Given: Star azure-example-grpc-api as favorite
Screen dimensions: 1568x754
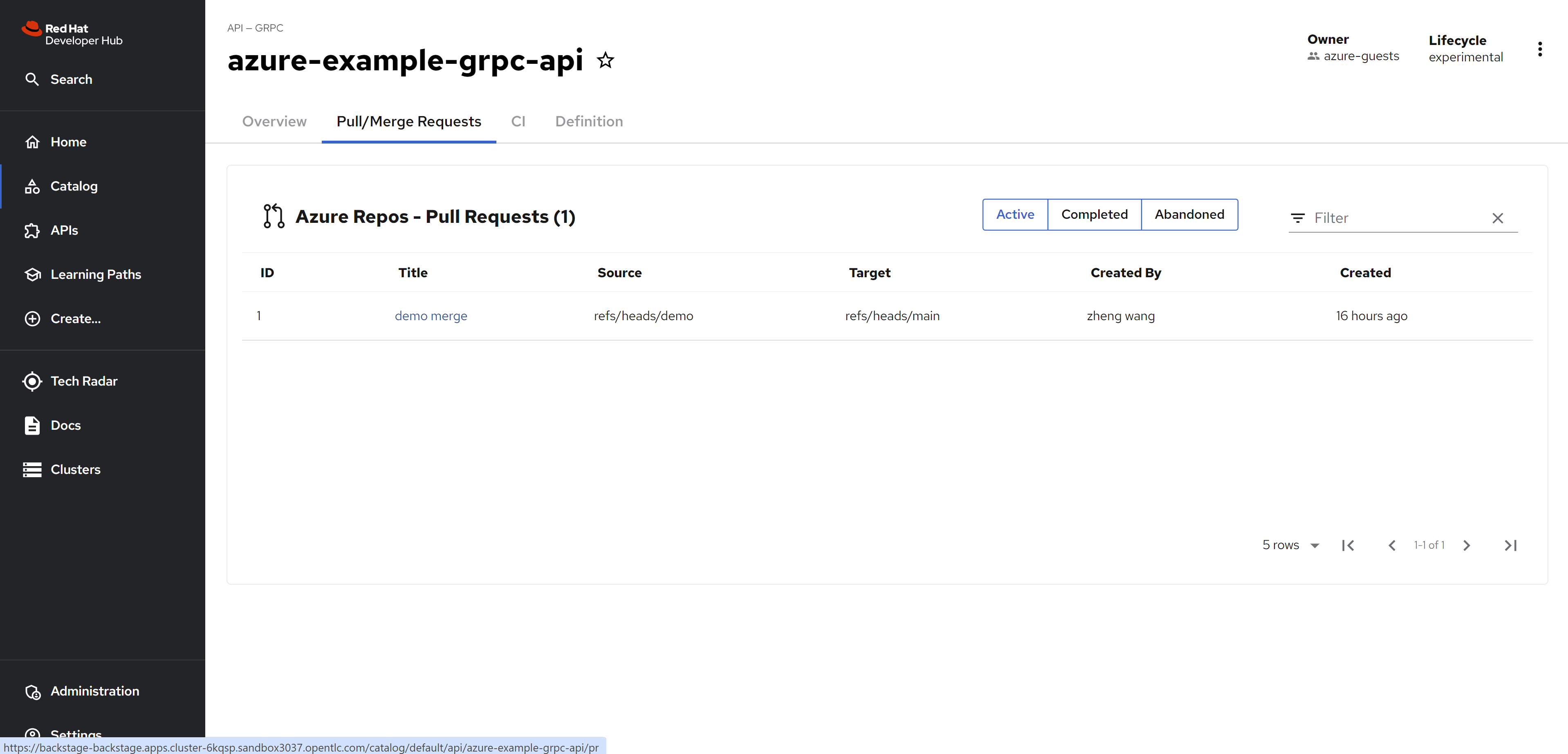Looking at the screenshot, I should coord(605,60).
